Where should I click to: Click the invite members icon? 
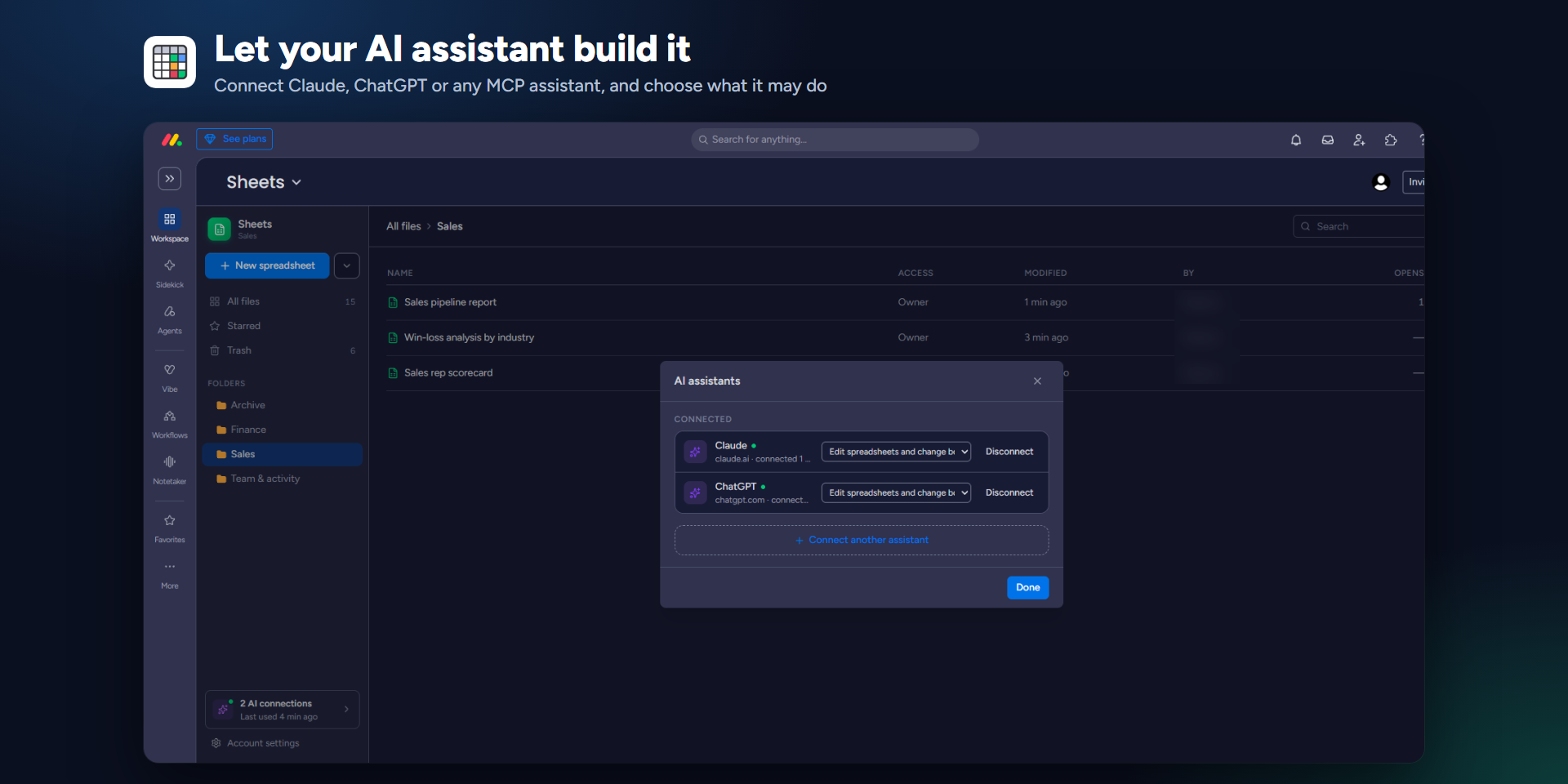1359,140
